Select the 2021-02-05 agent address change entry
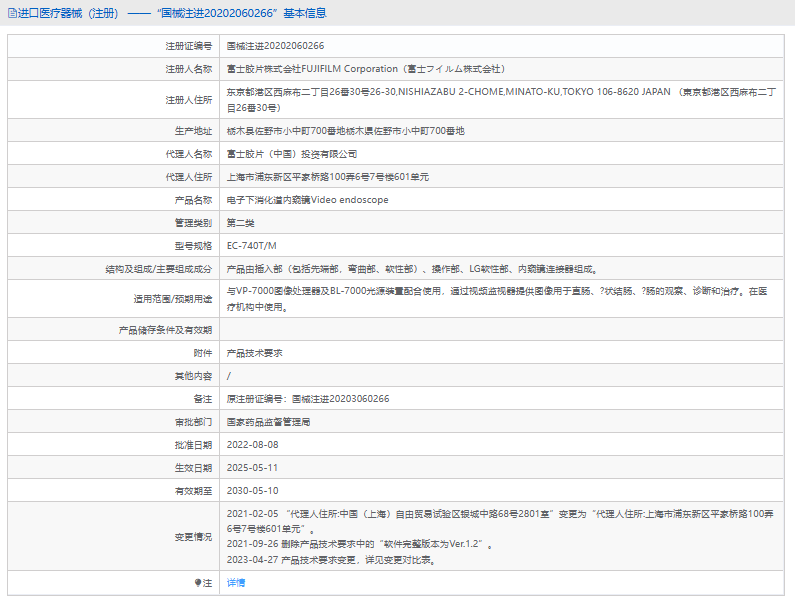The height and width of the screenshot is (604, 795). (500, 521)
